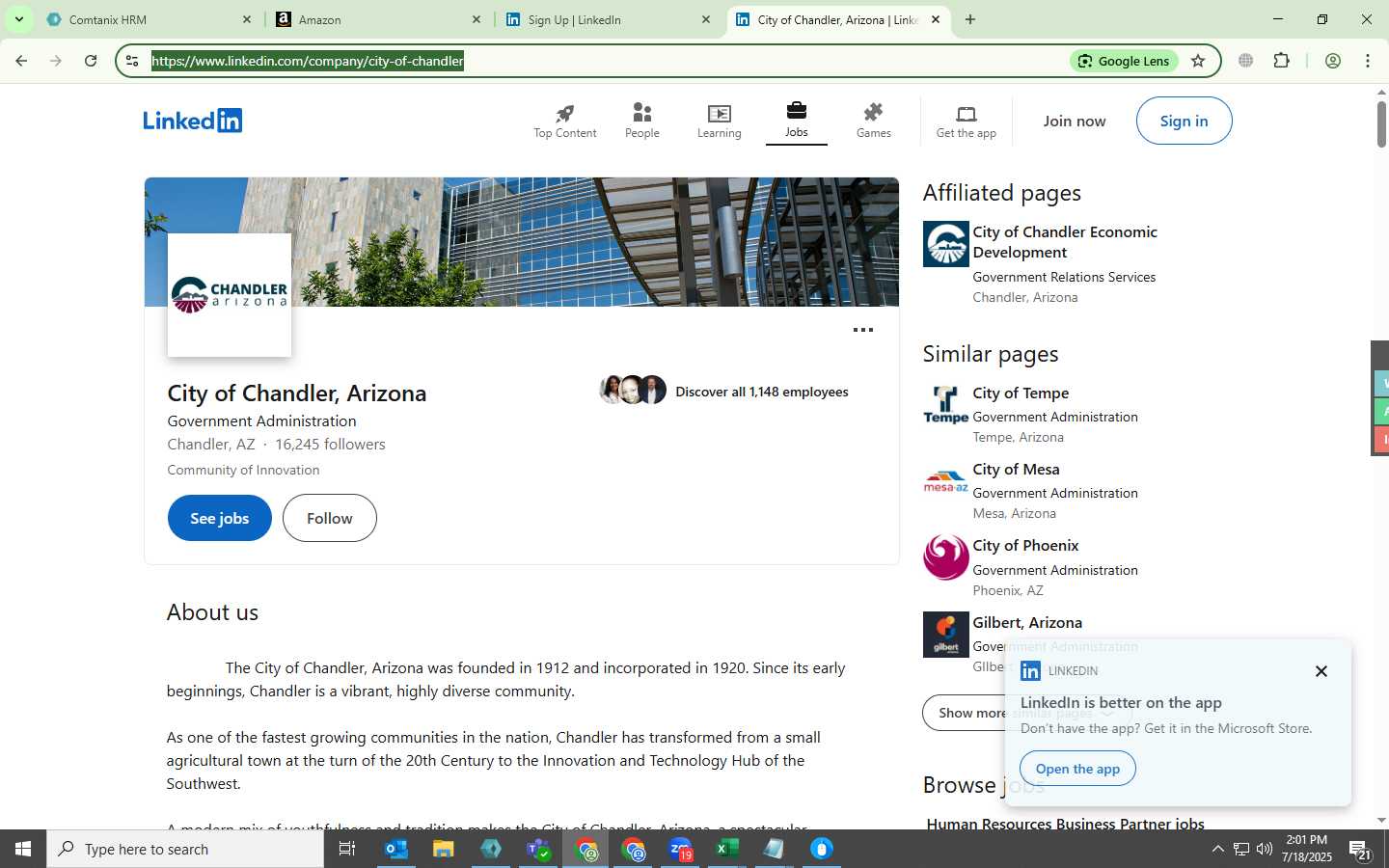Close the Comtanix HRM tab

pos(247,19)
